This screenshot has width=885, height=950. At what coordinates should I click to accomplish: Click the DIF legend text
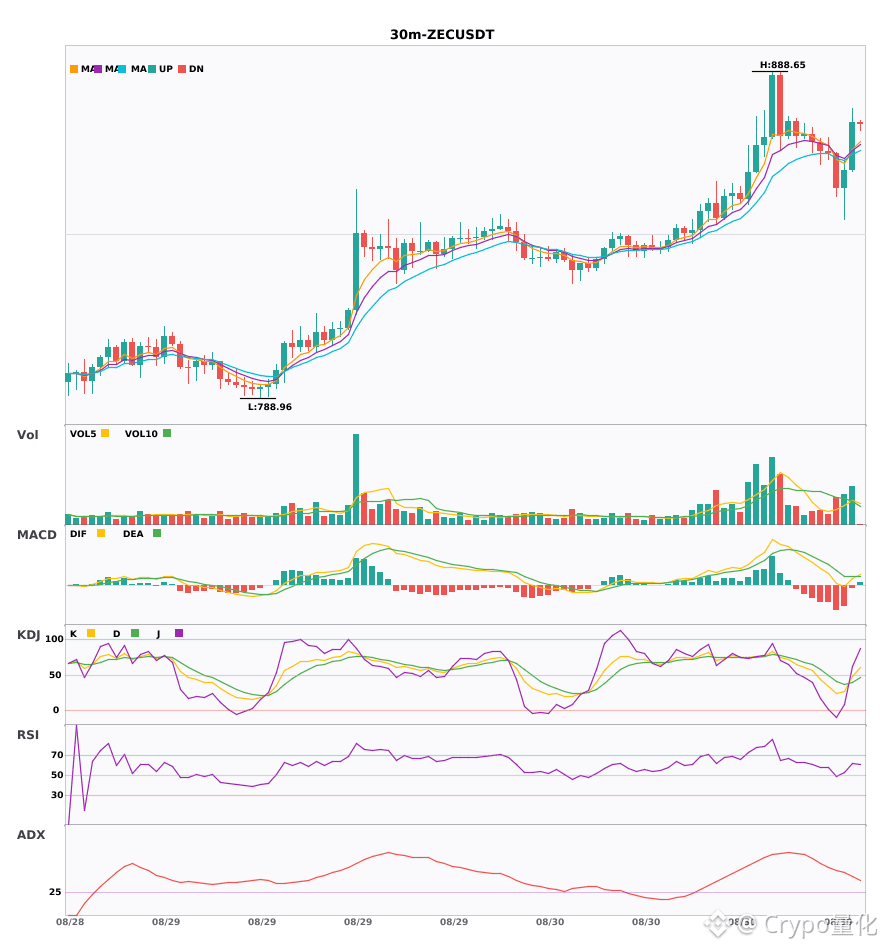78,534
